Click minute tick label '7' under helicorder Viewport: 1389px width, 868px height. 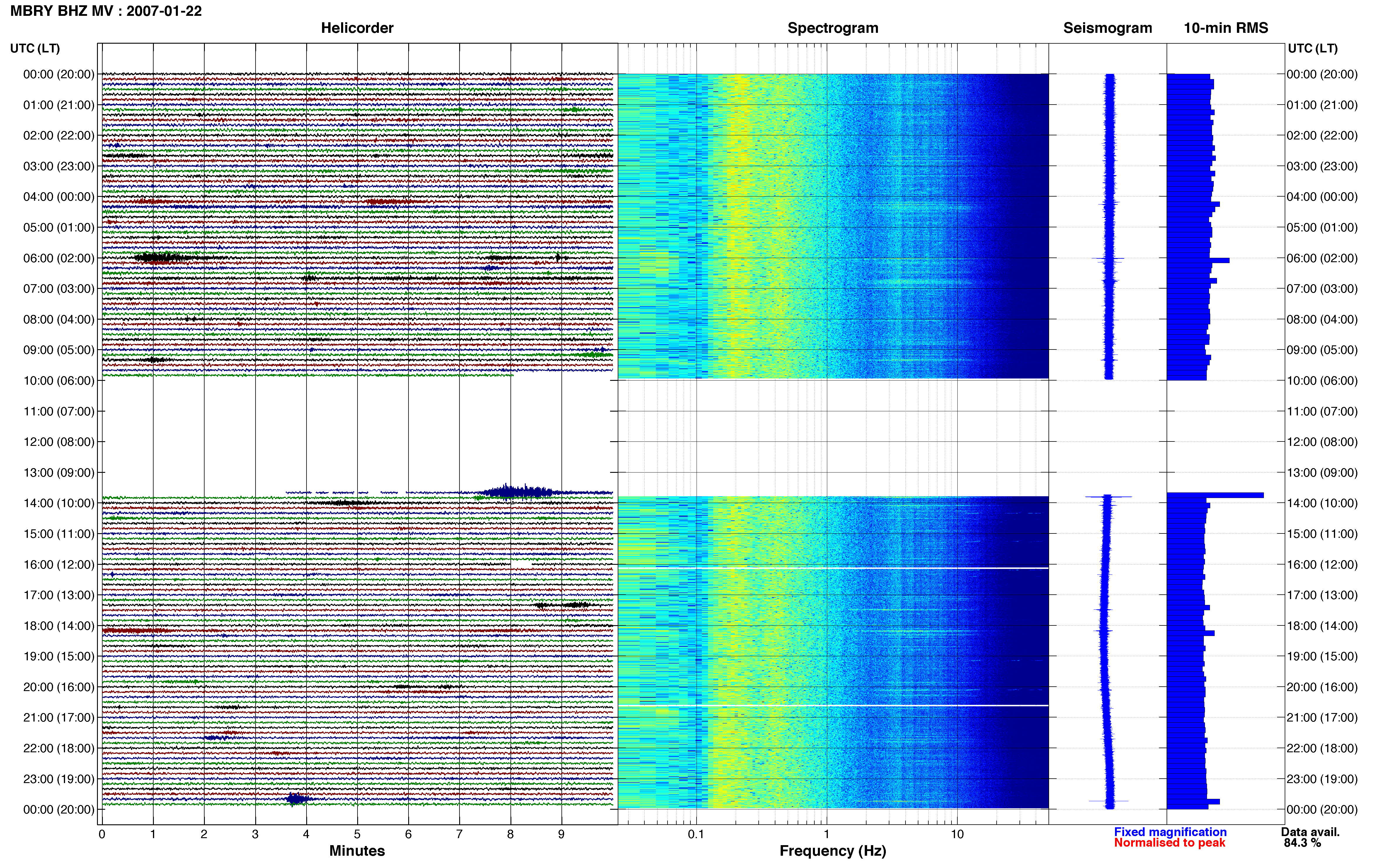coord(459,835)
